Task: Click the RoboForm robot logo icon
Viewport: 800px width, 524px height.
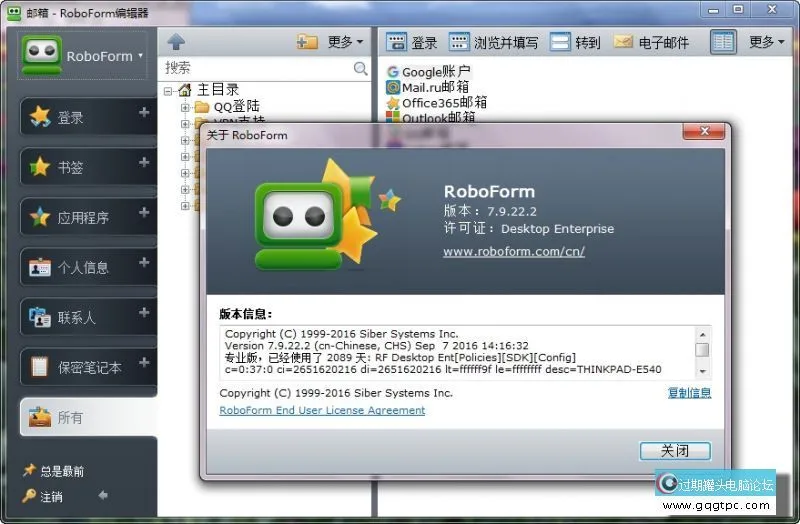Action: click(41, 56)
